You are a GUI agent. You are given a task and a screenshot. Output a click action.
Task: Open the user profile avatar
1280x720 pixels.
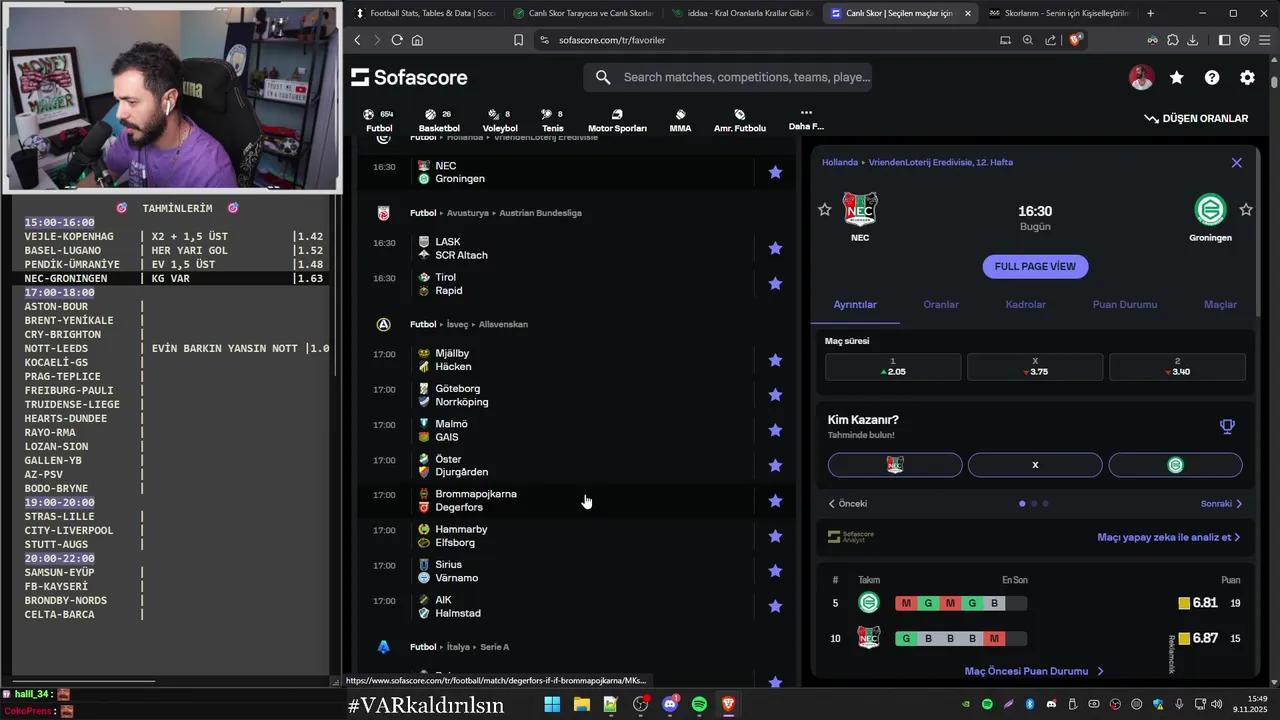click(1141, 77)
